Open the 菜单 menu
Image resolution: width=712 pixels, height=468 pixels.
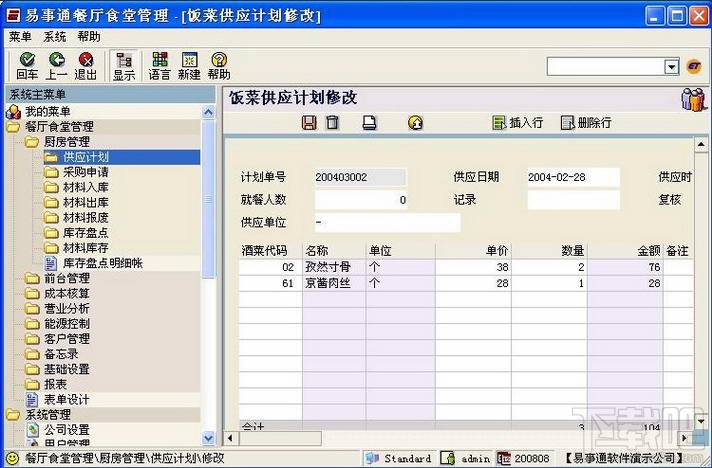click(x=20, y=37)
